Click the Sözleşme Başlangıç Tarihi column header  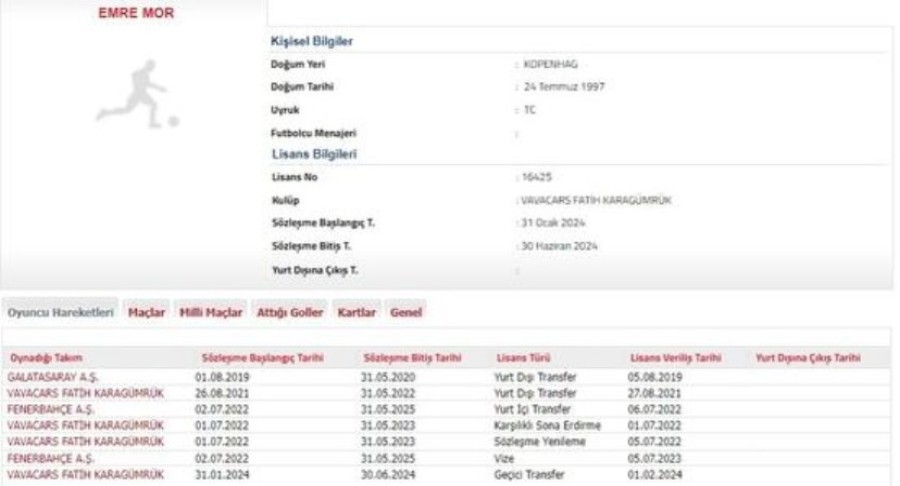pos(260,357)
